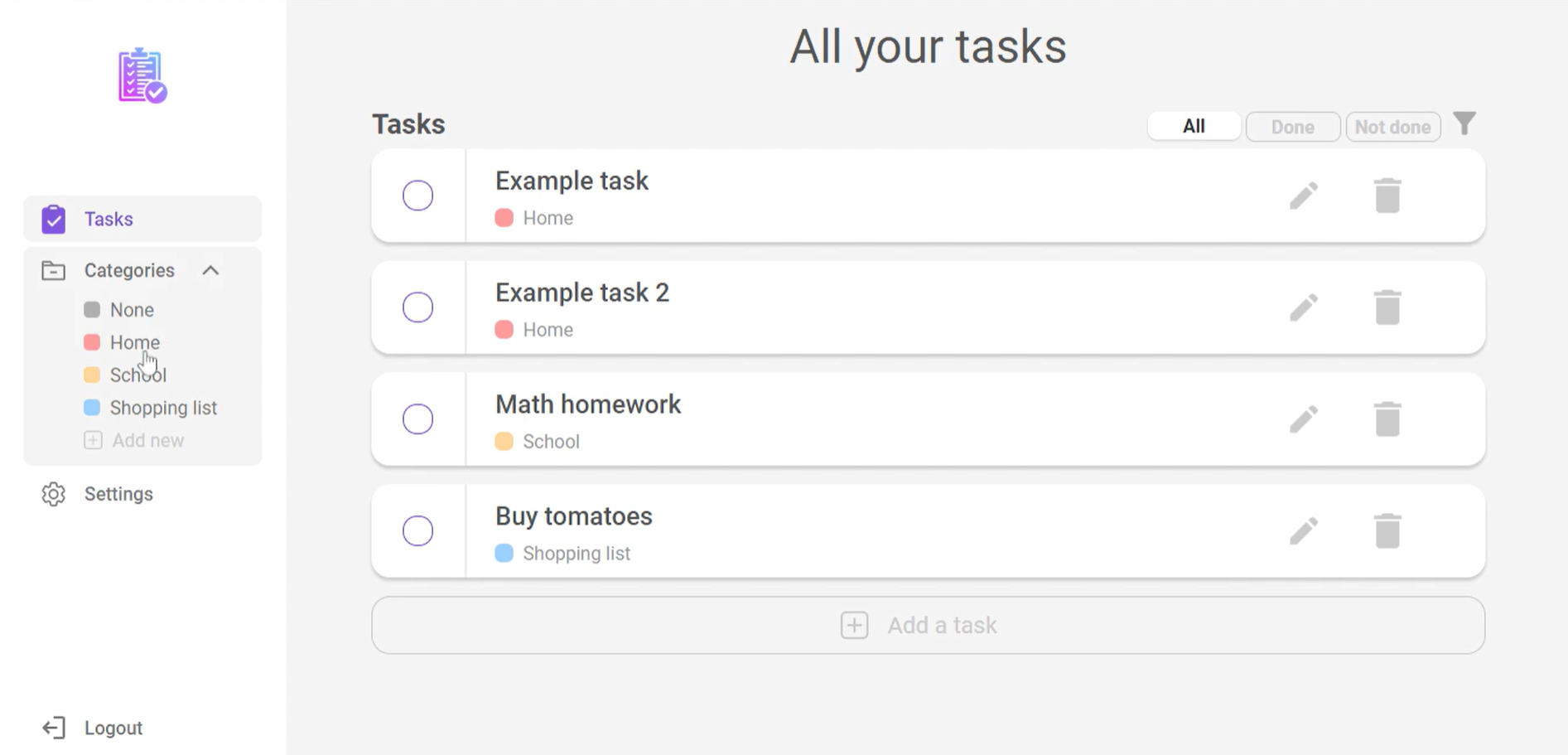Click the pencil edit icon for Example task
This screenshot has height=755, width=1568.
click(1303, 196)
